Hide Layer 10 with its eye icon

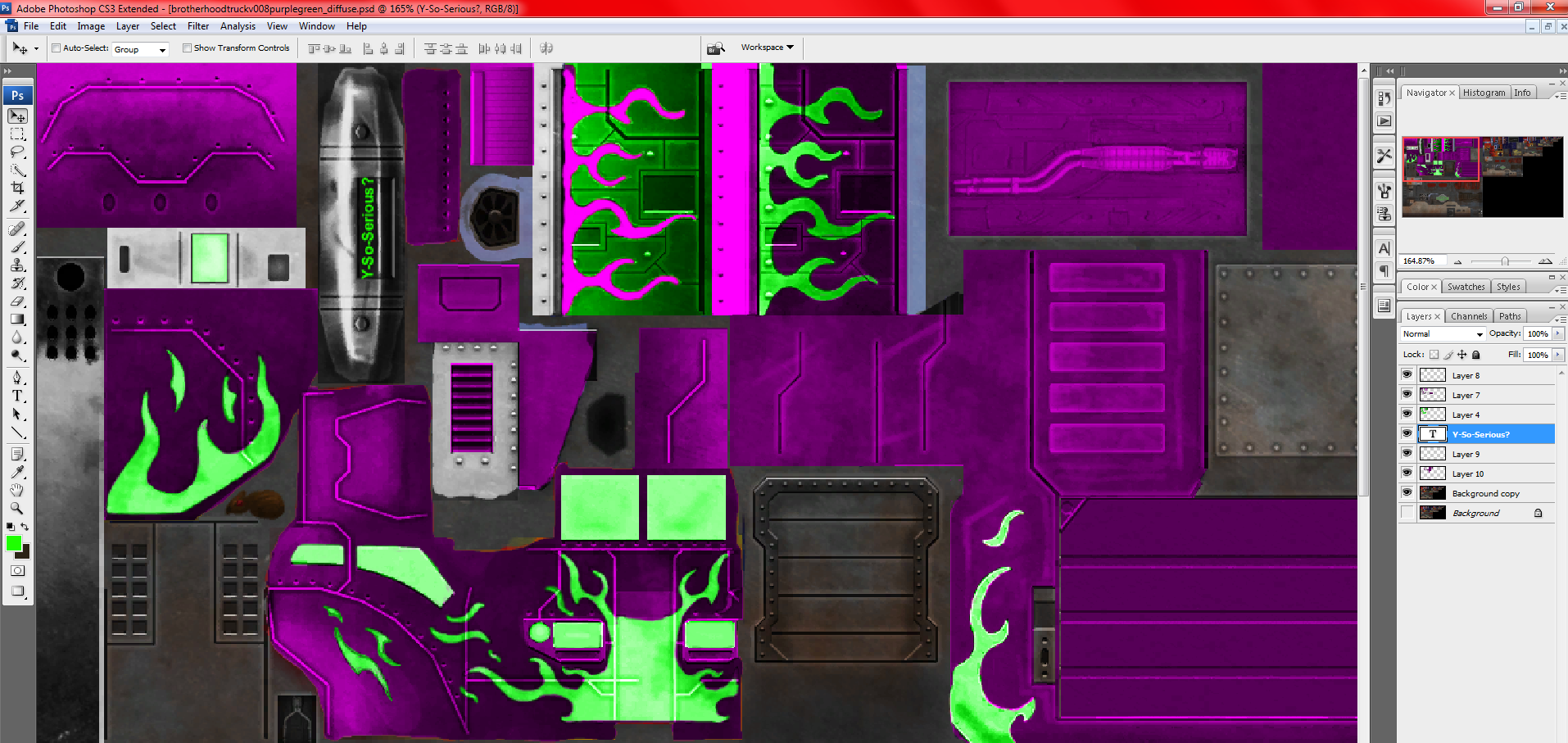point(1407,473)
